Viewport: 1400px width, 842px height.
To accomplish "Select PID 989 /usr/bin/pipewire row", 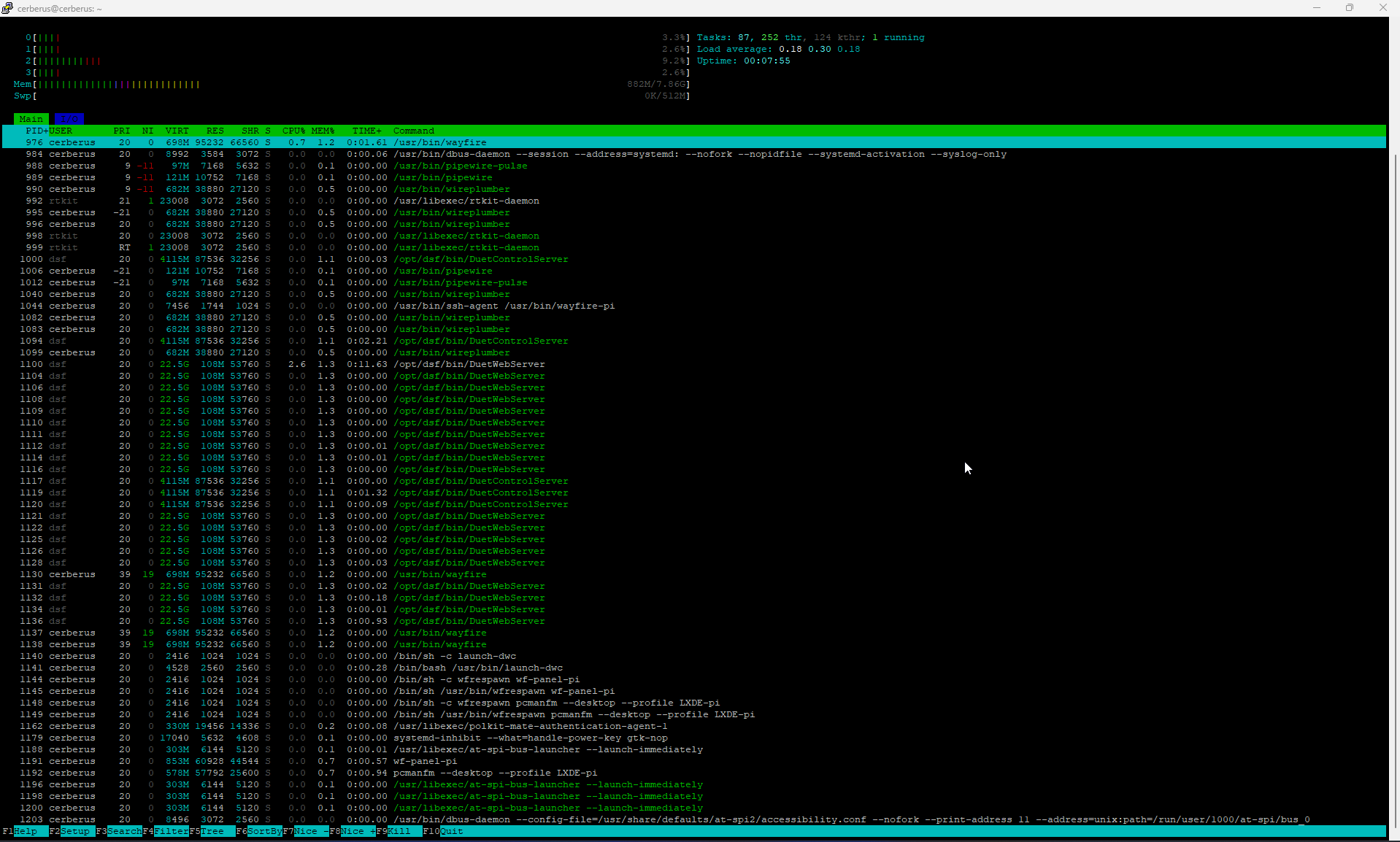I will [693, 177].
